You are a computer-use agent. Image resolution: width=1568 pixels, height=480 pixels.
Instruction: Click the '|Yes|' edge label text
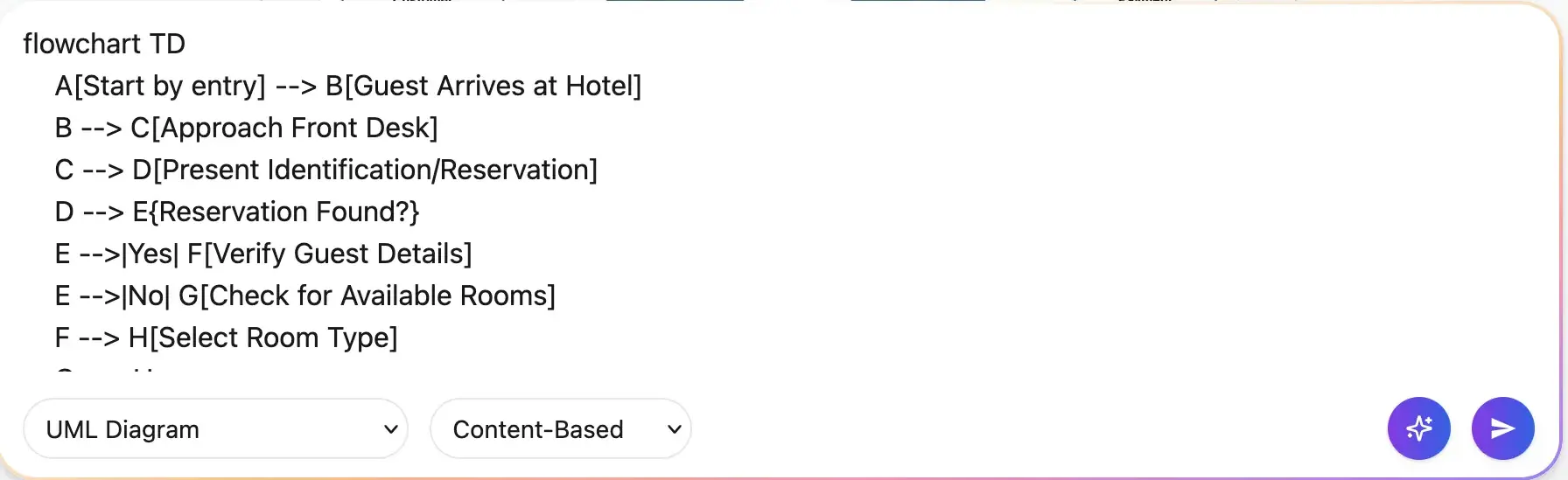150,254
